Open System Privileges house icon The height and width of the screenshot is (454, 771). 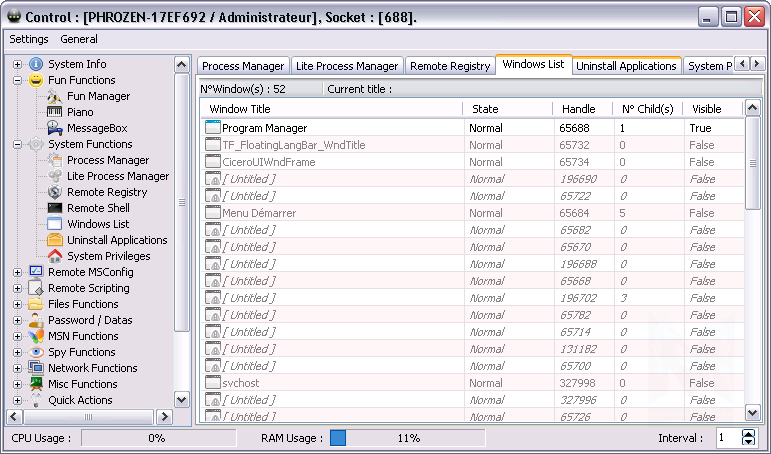pos(55,256)
